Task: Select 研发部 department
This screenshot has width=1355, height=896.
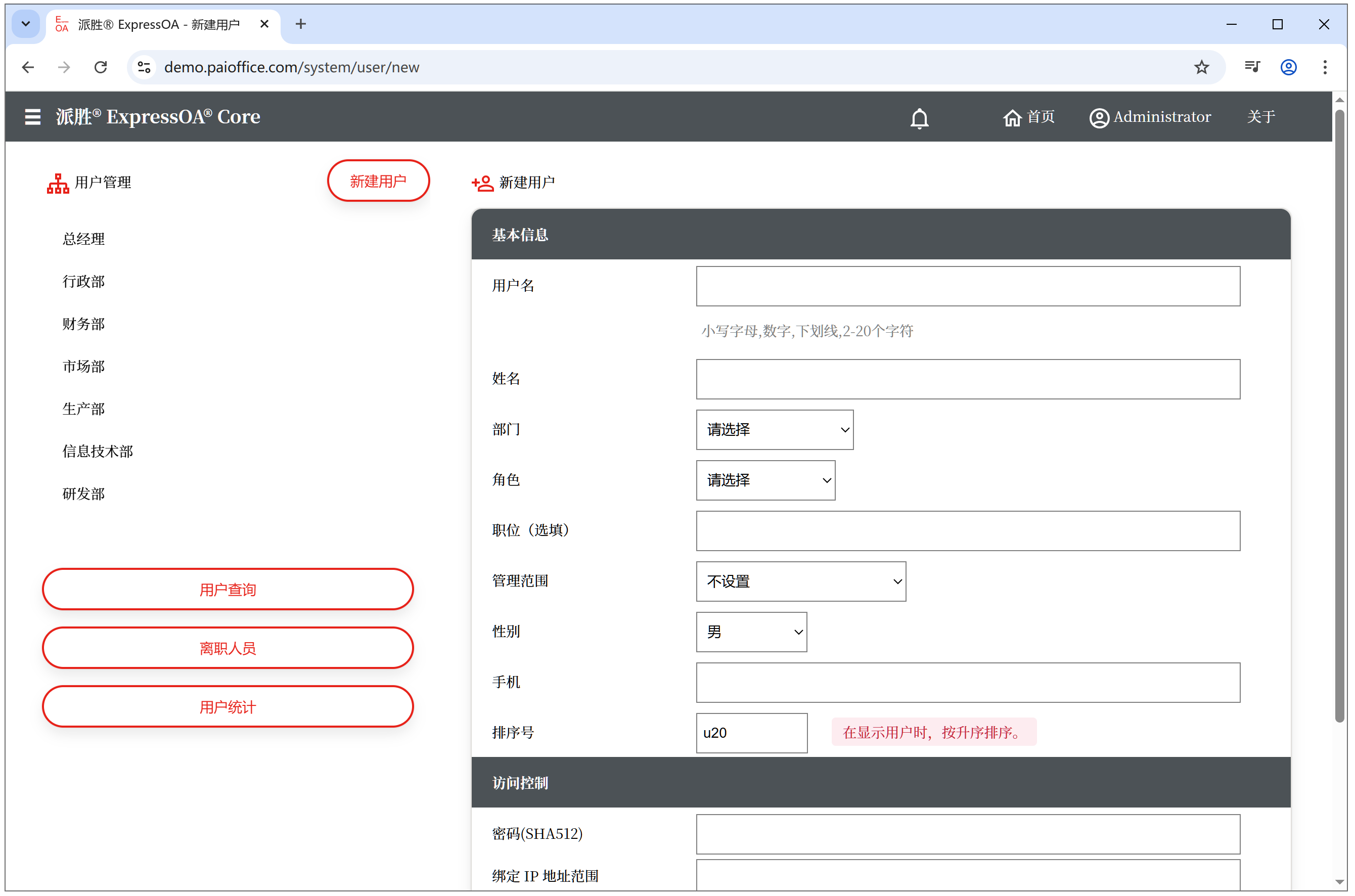Action: coord(83,494)
